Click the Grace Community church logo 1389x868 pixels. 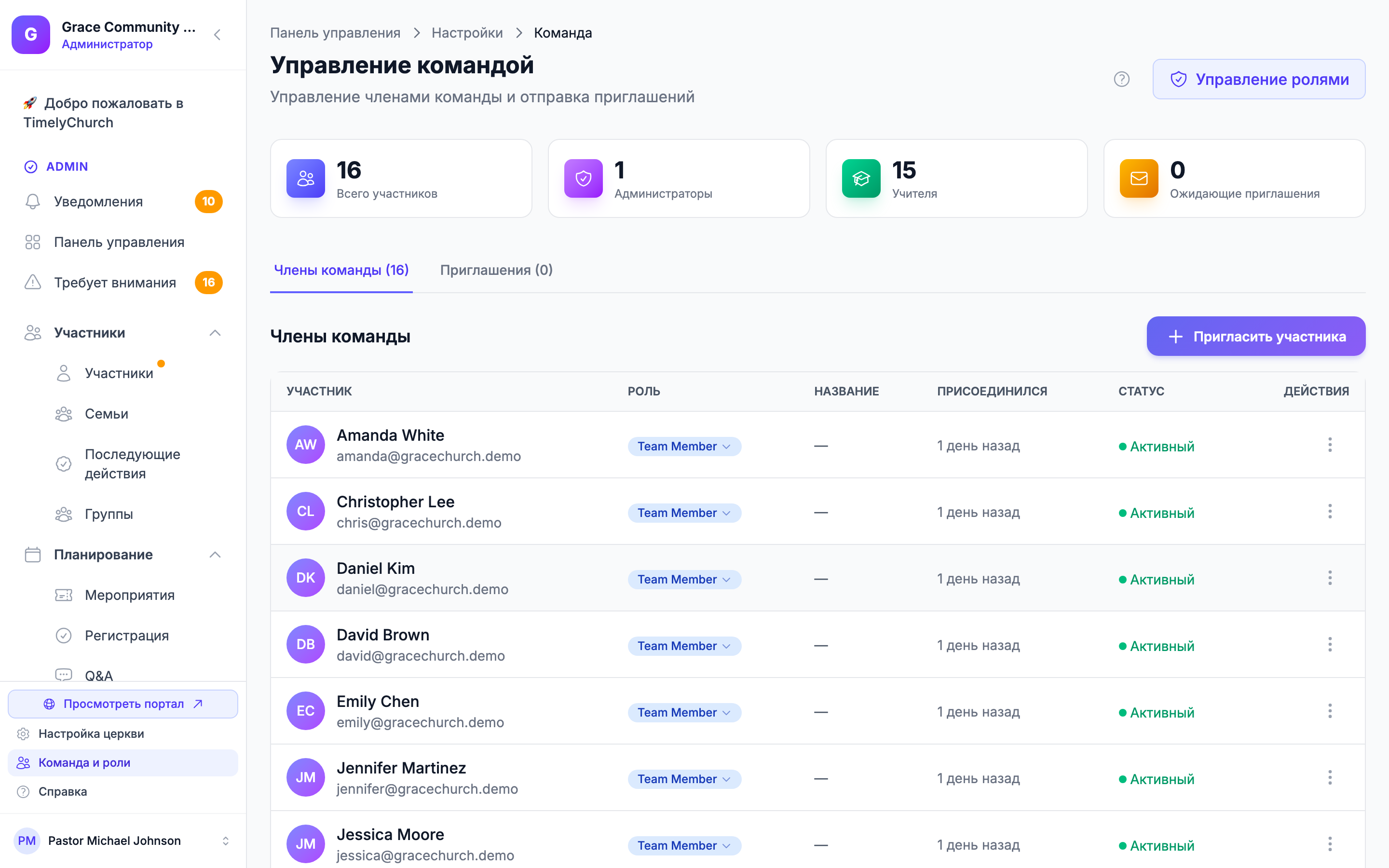click(x=31, y=34)
